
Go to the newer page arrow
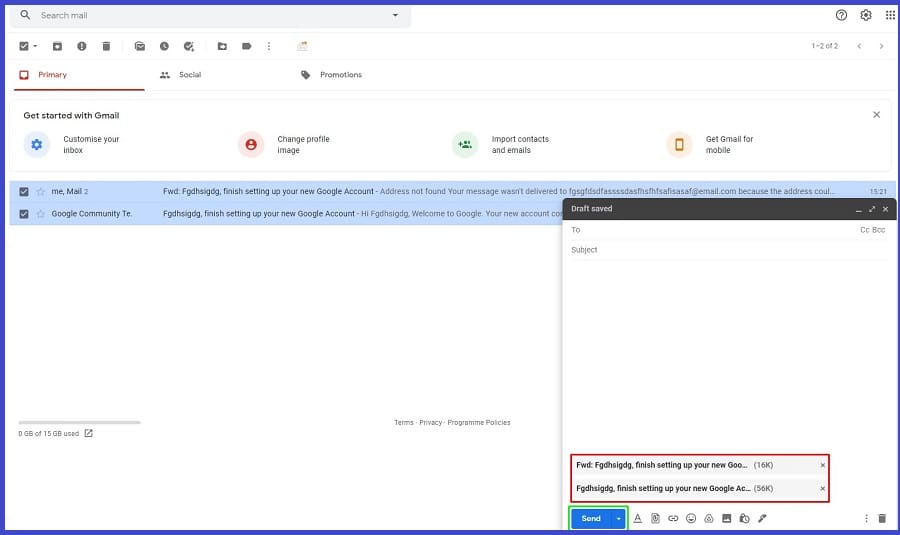[859, 46]
